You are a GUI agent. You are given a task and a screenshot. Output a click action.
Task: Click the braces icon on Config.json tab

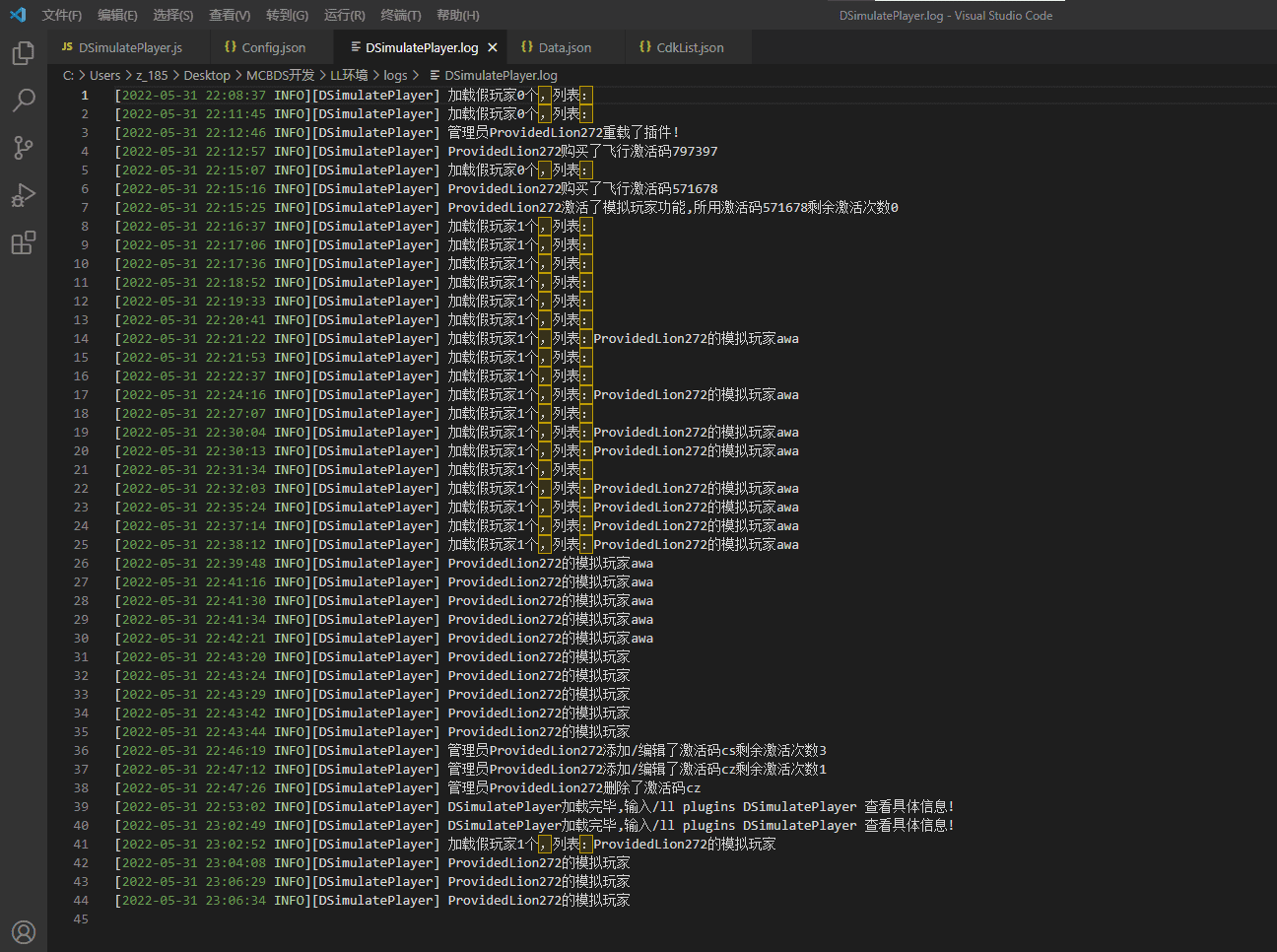pyautogui.click(x=231, y=46)
